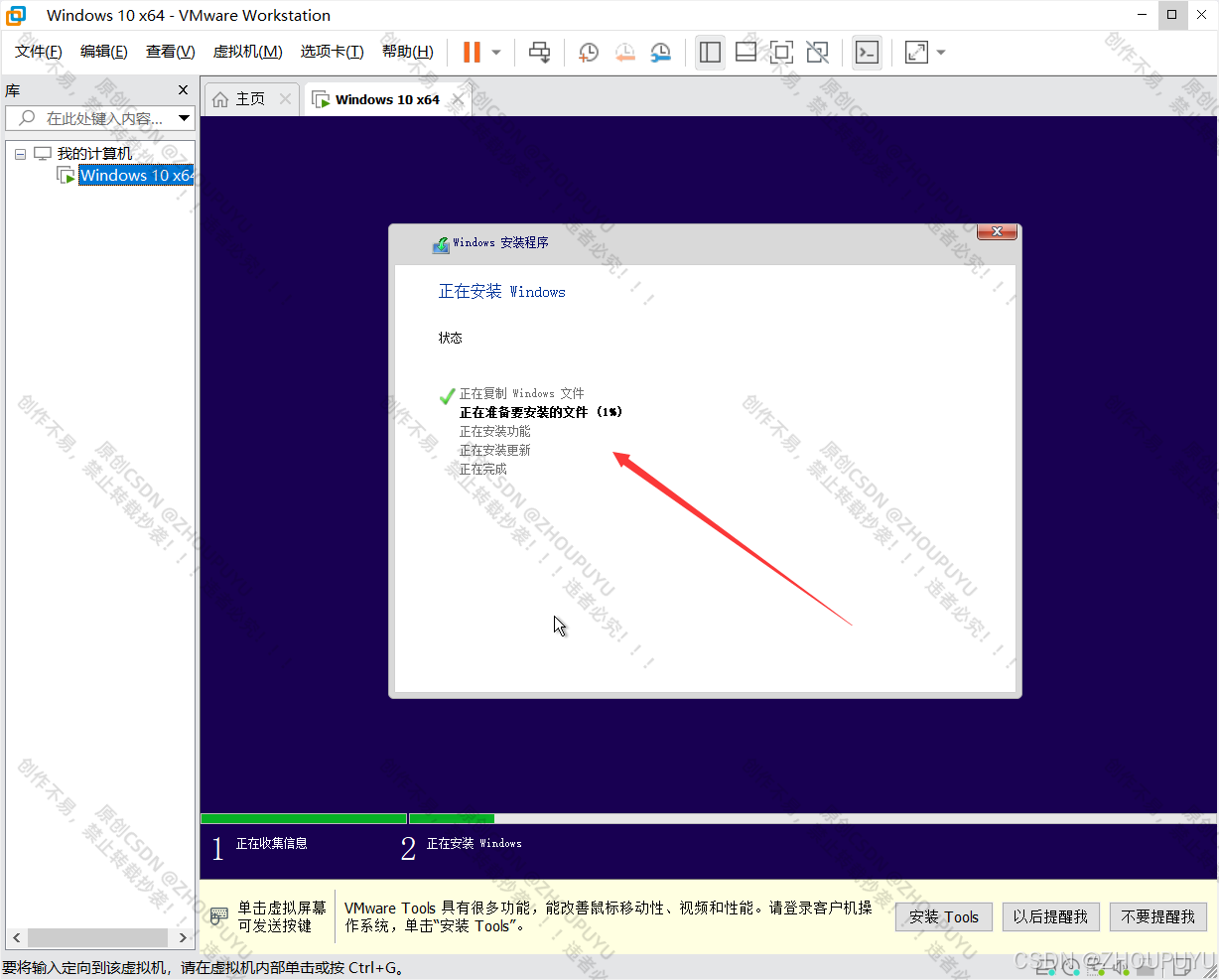Click the Windows 安装程序 title icon
This screenshot has width=1219, height=980.
[x=441, y=244]
